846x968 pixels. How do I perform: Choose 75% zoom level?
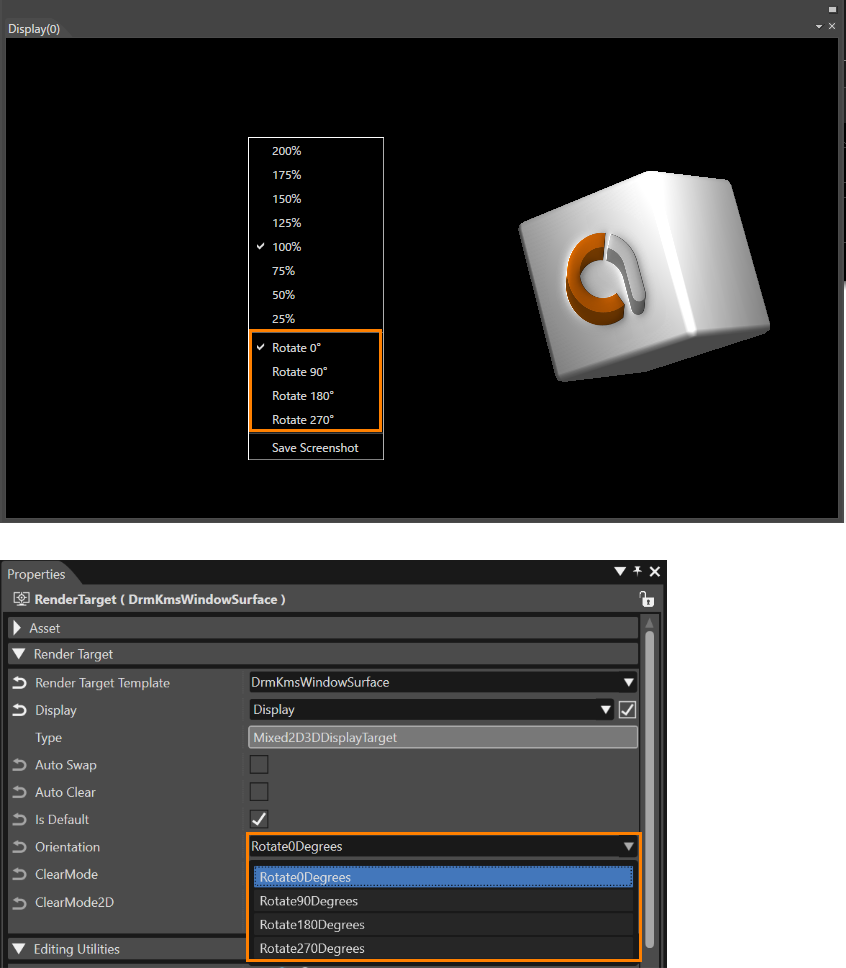pyautogui.click(x=316, y=271)
